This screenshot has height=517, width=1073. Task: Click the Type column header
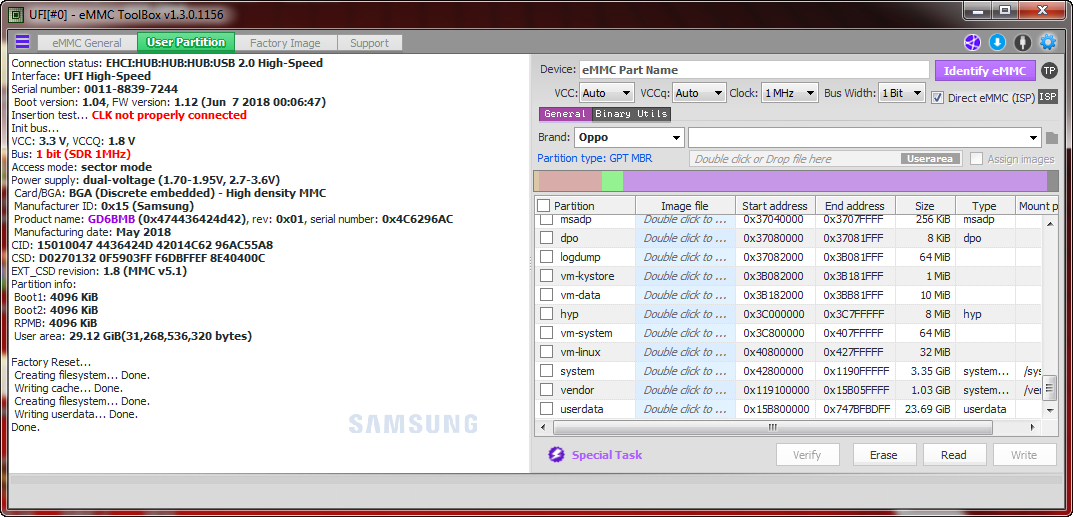pos(985,206)
